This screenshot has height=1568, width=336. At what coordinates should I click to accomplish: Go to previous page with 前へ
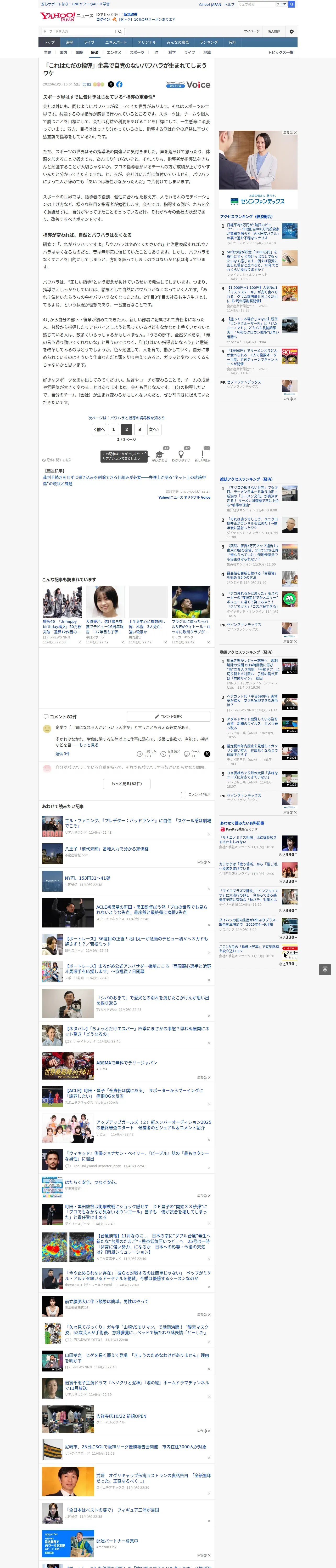(x=99, y=429)
